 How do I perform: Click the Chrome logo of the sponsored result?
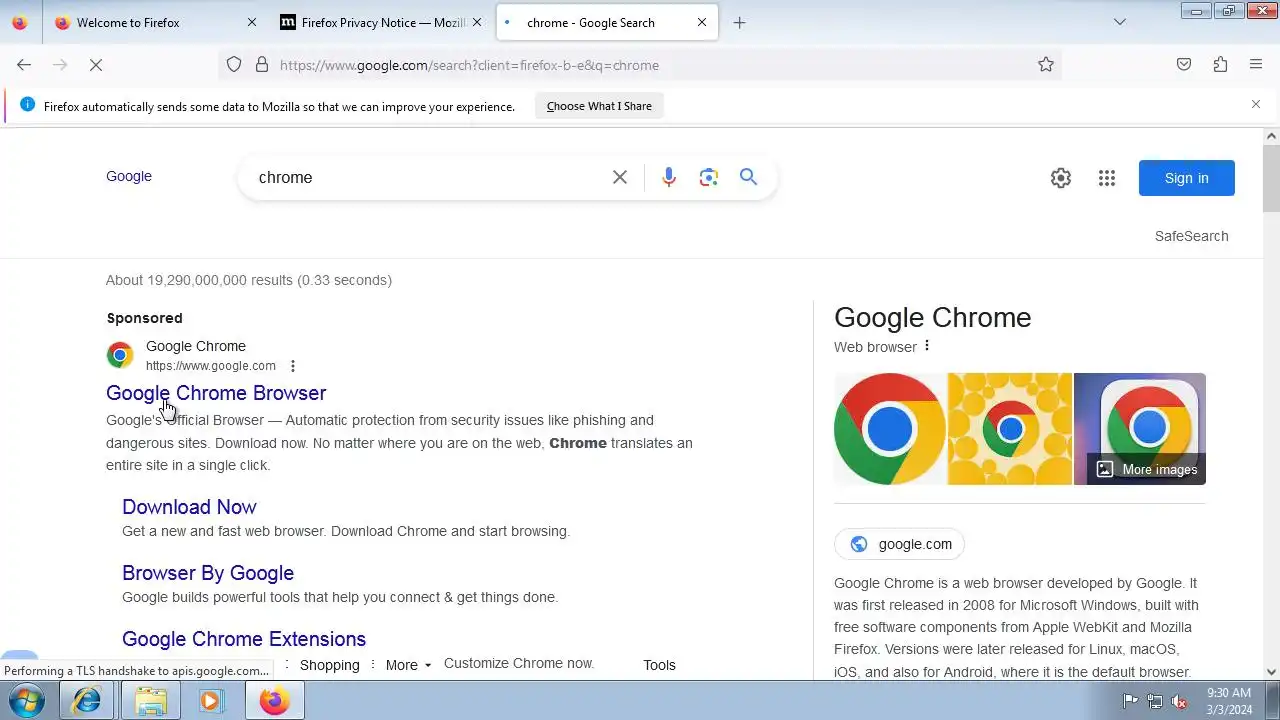pyautogui.click(x=120, y=355)
